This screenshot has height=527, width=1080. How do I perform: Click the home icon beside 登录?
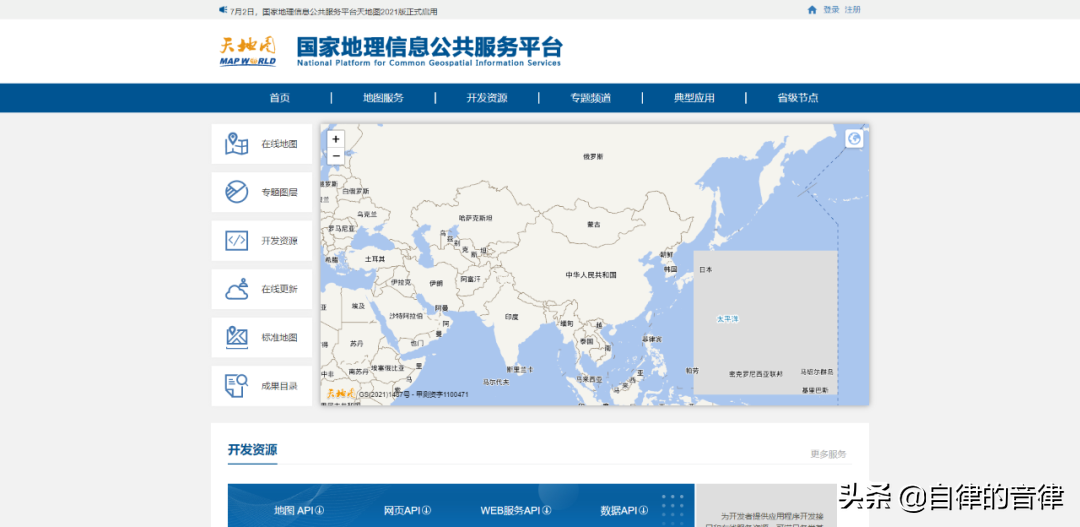tap(812, 10)
